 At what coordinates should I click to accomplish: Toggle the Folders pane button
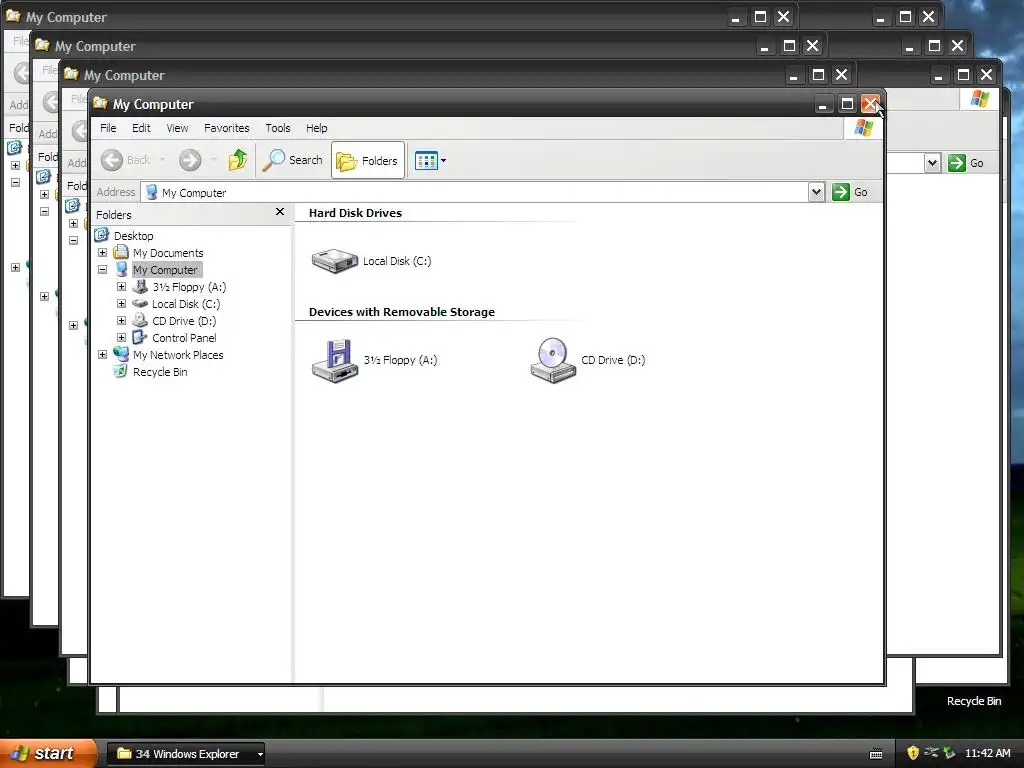click(368, 160)
